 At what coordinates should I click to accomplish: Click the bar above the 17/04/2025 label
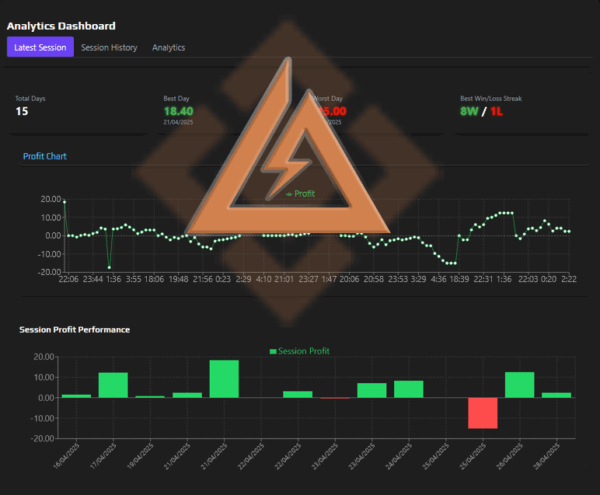113,385
